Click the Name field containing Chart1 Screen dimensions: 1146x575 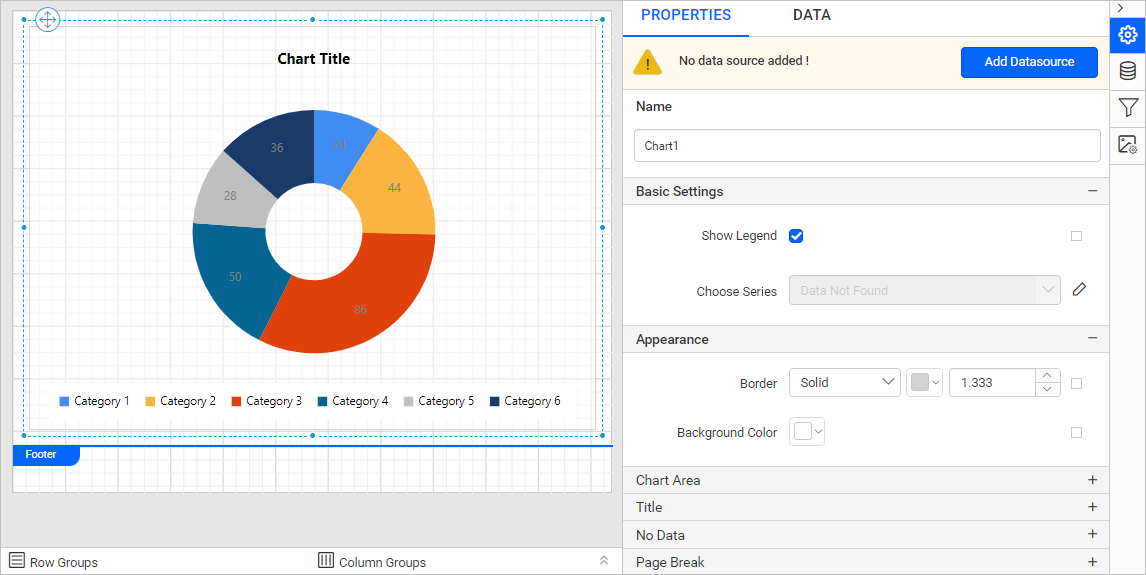pyautogui.click(x=867, y=145)
